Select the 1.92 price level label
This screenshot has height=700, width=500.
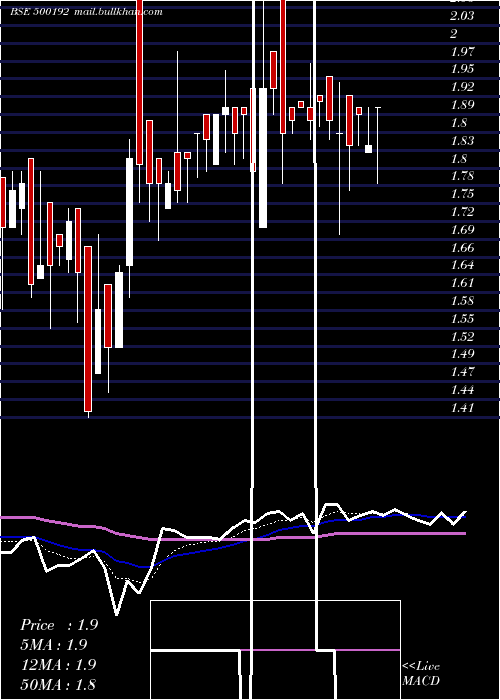[x=462, y=87]
